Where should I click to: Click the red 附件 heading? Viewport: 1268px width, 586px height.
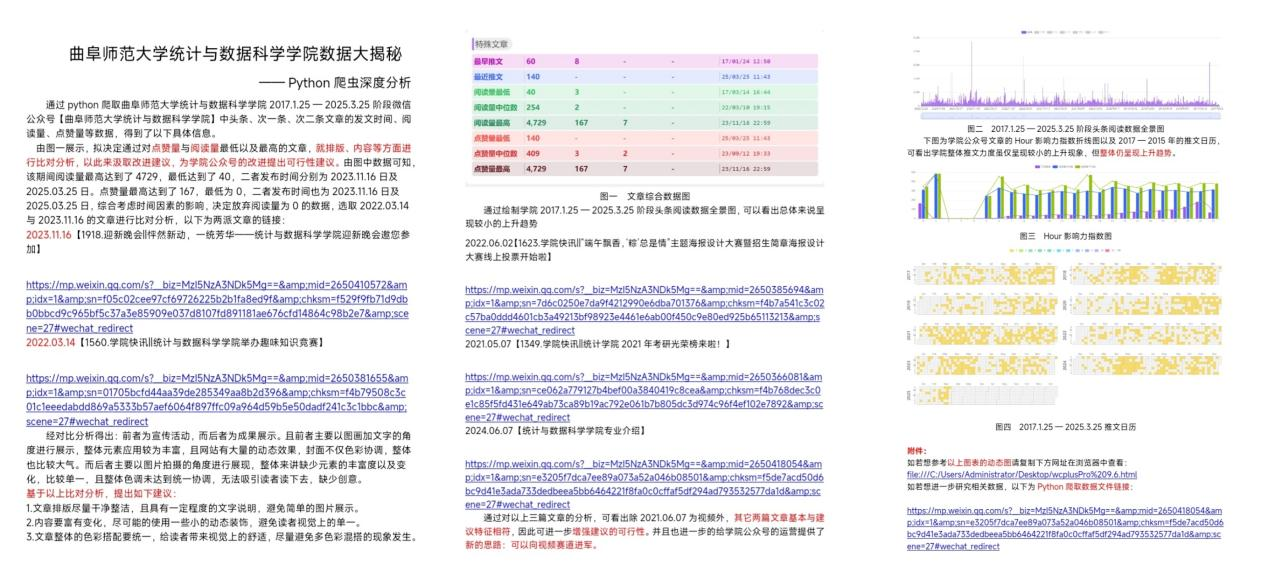[916, 451]
